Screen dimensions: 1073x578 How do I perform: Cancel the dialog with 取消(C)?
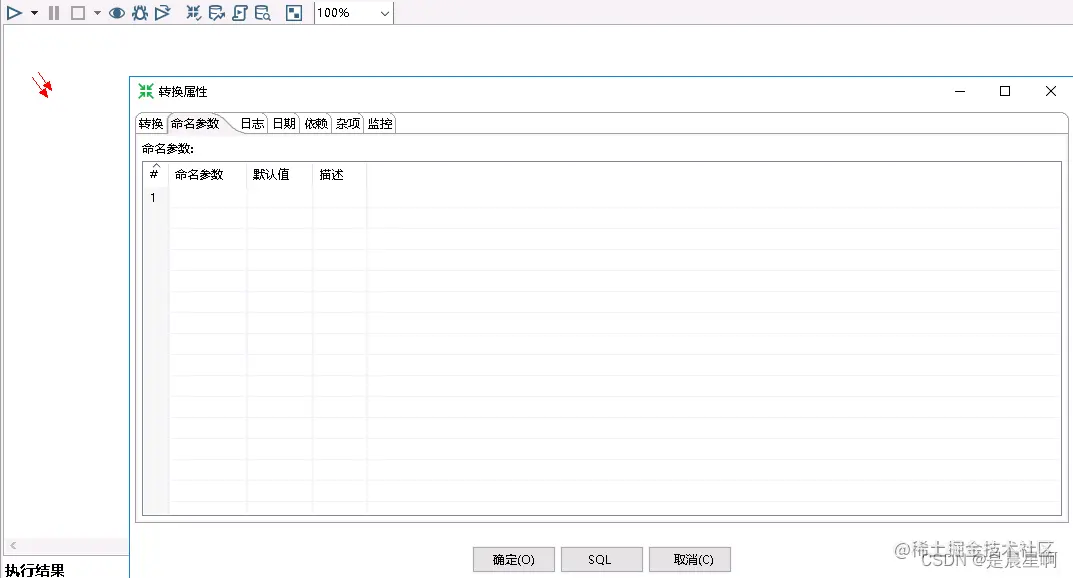click(x=690, y=560)
